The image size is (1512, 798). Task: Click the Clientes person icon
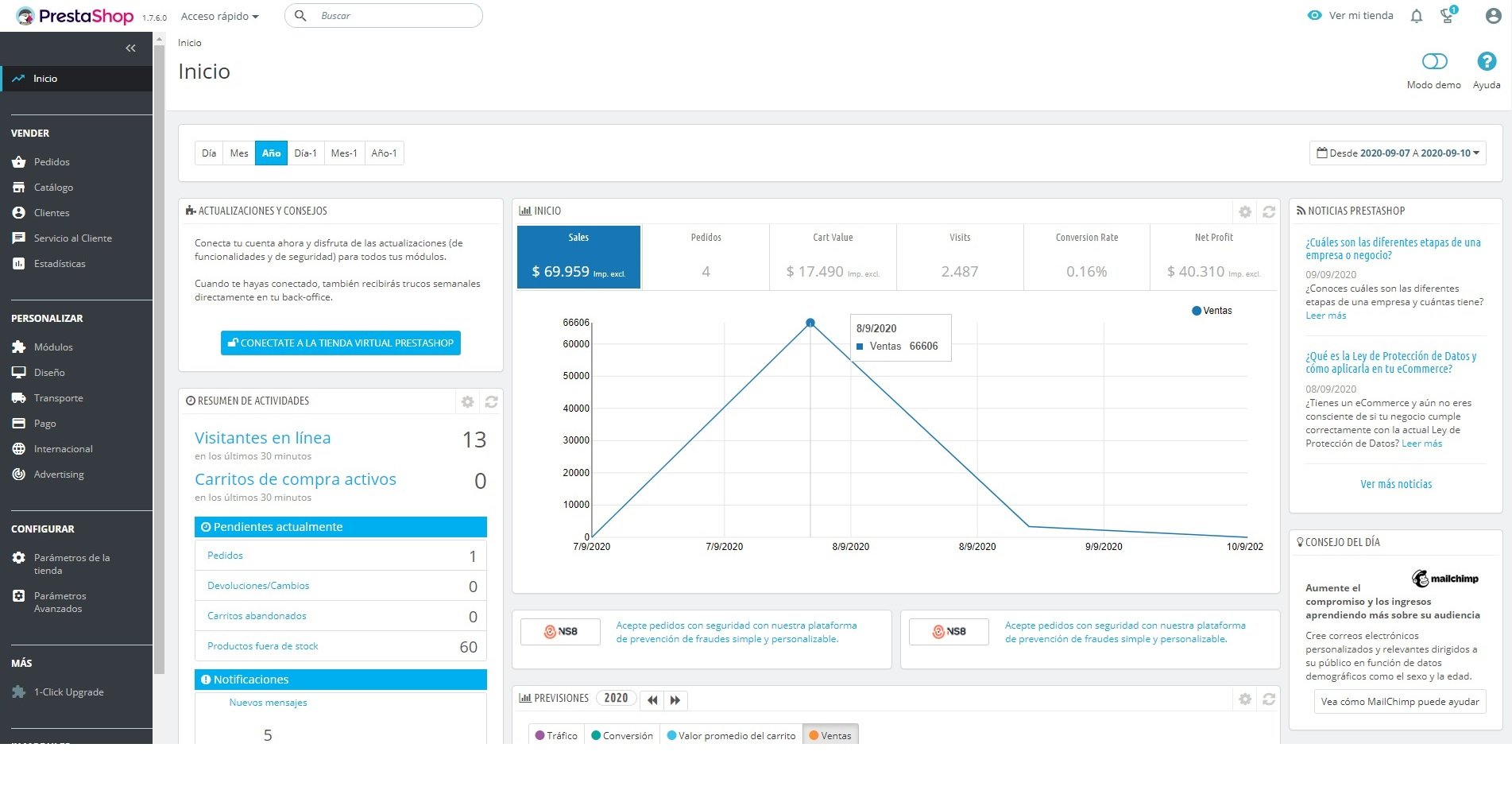pyautogui.click(x=19, y=213)
